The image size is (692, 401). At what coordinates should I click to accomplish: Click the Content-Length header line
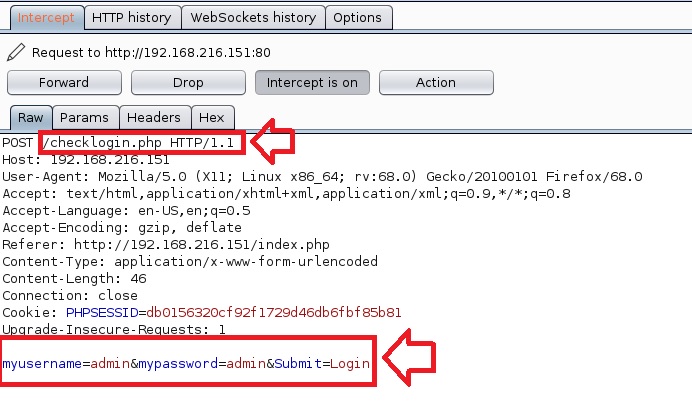75,279
